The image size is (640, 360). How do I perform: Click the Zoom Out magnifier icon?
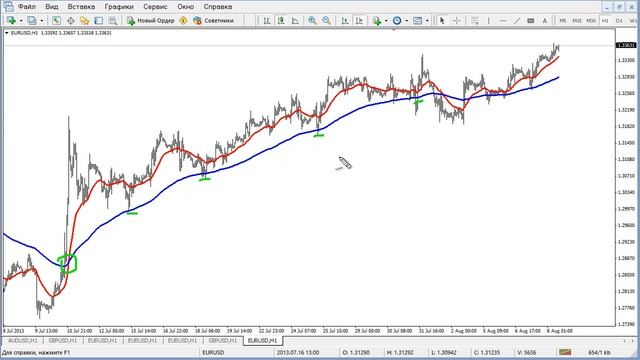pos(326,20)
